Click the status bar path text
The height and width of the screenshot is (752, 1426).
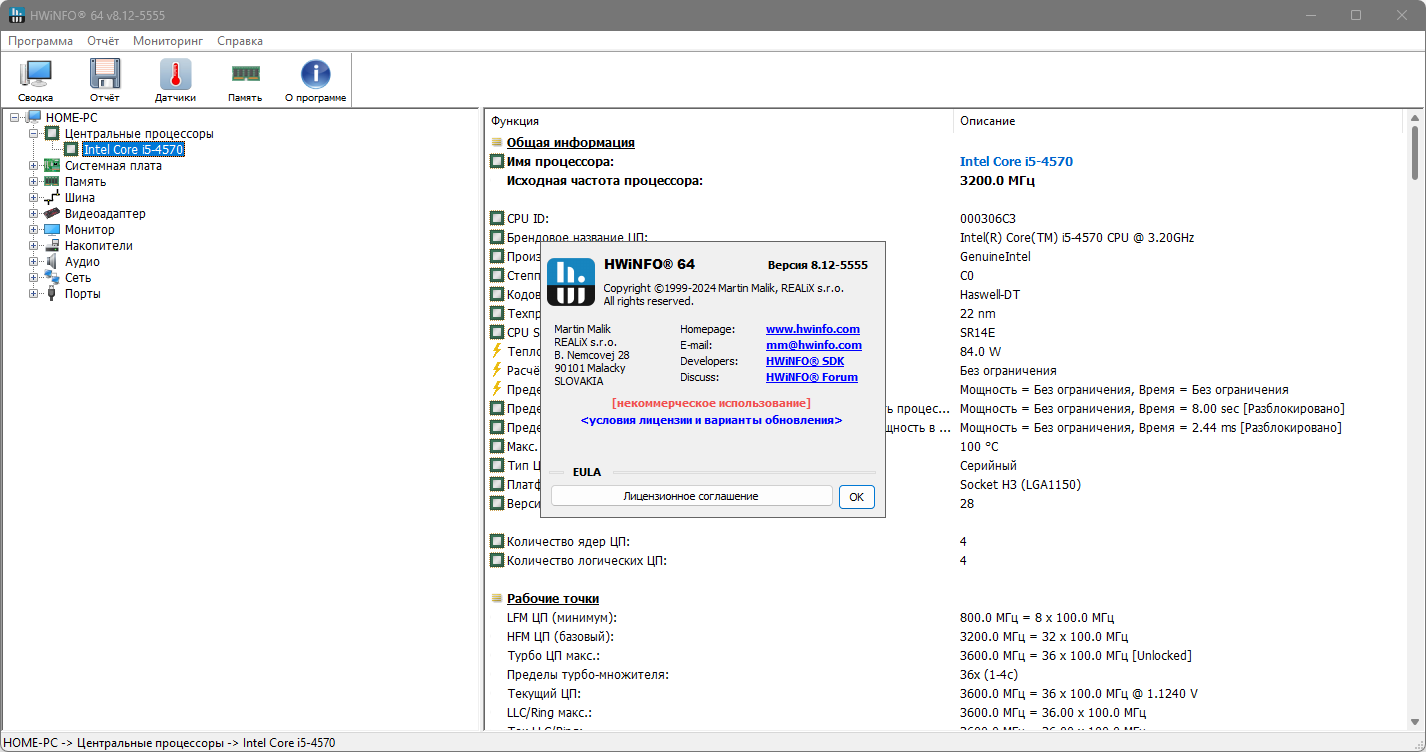(x=170, y=743)
